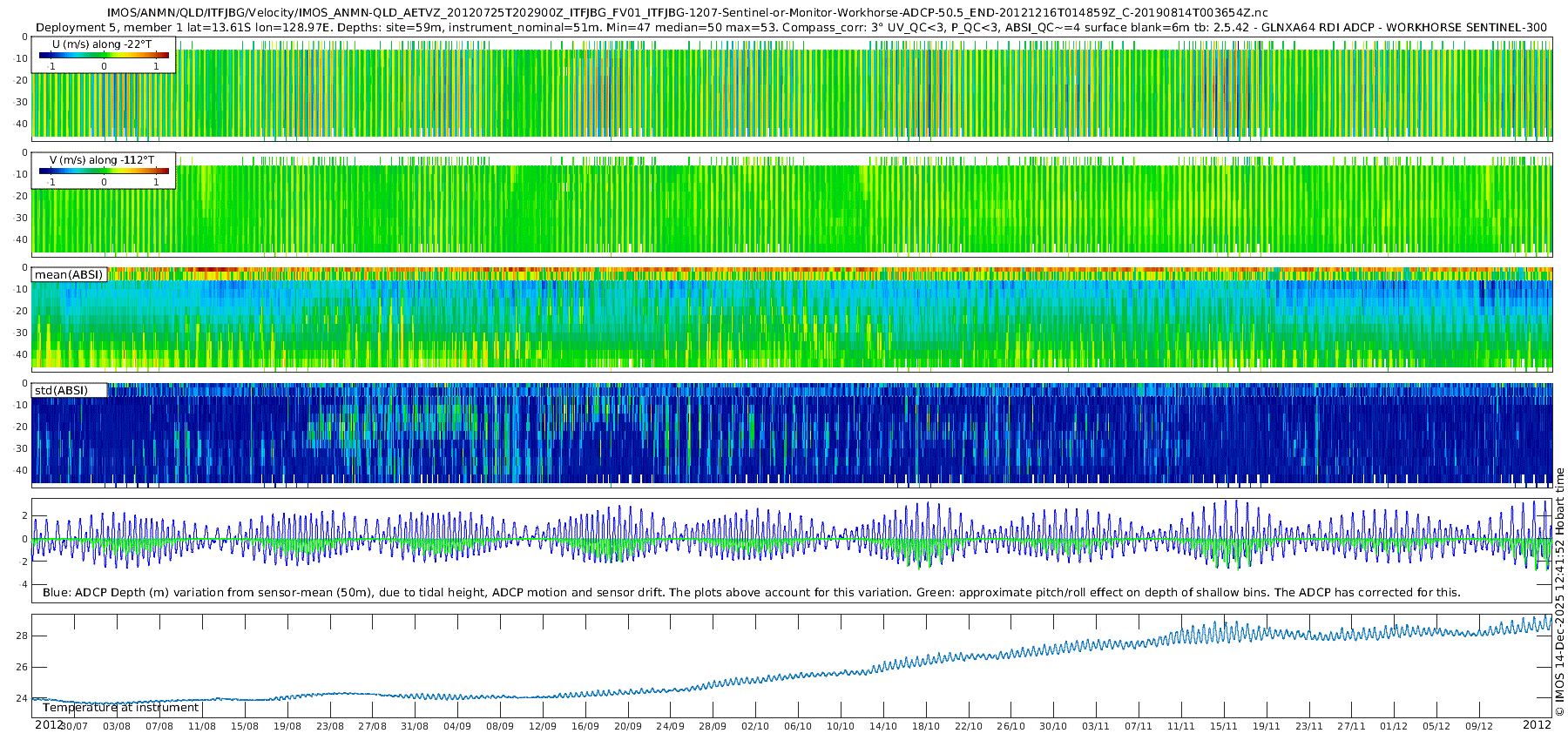This screenshot has width=1568, height=740.
Task: Select the 31/08 date tick
Action: [415, 726]
